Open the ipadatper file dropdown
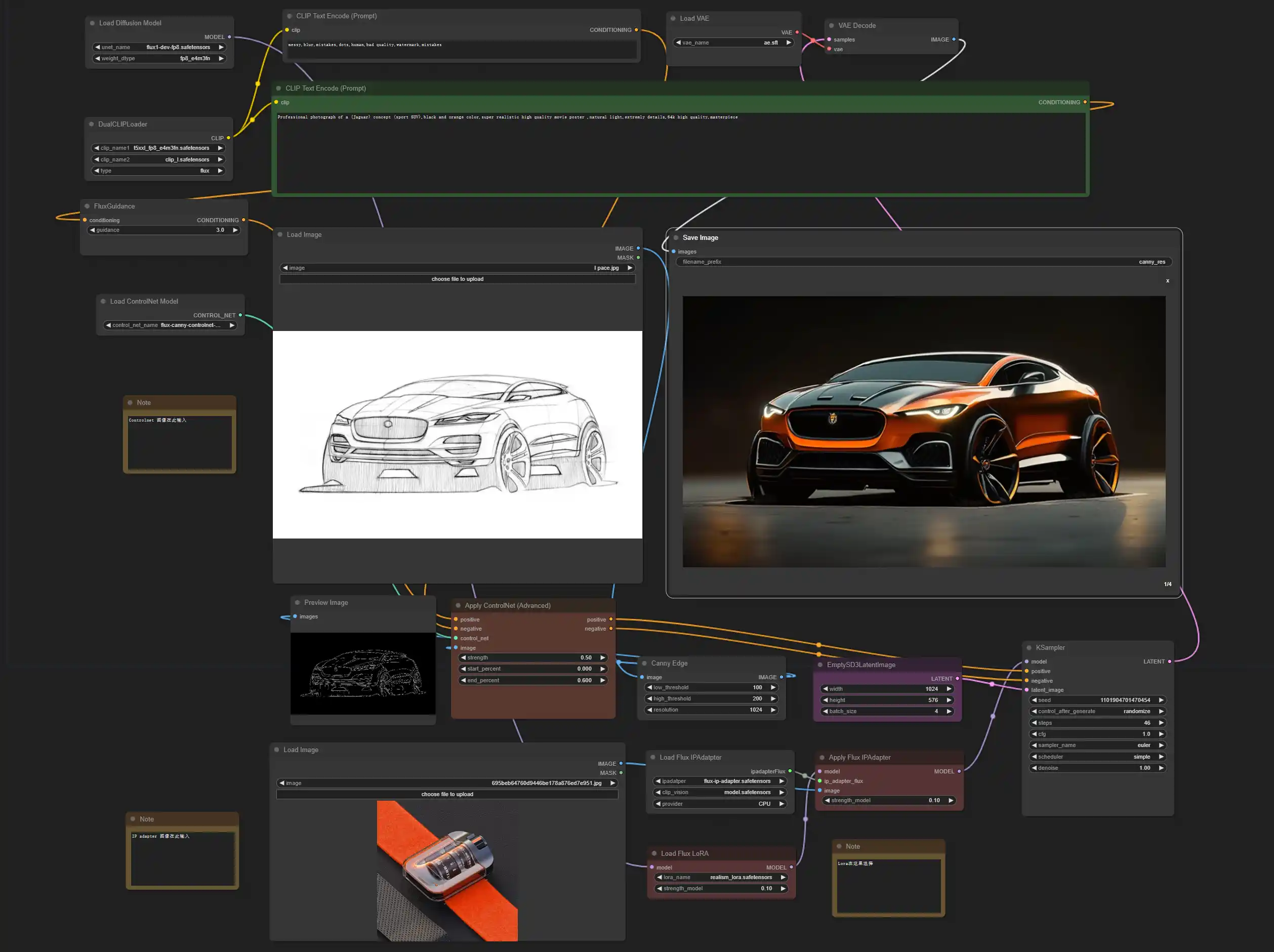 [x=720, y=781]
